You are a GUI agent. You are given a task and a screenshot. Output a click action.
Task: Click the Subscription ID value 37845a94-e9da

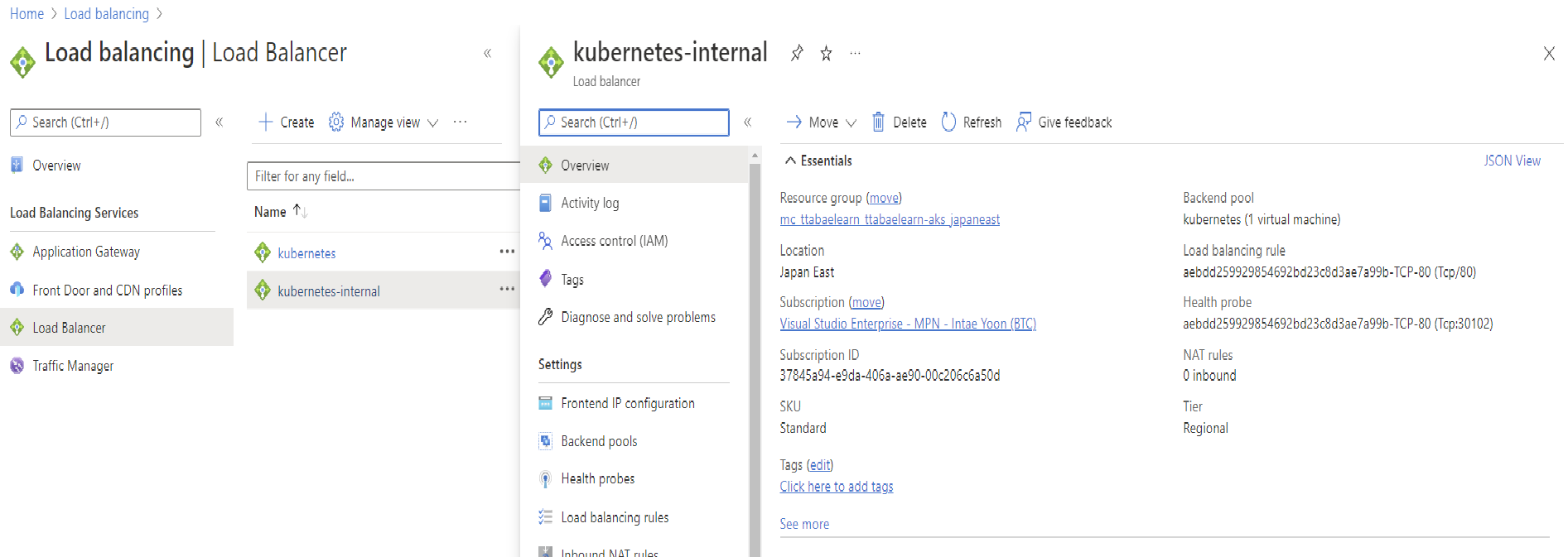coord(890,375)
